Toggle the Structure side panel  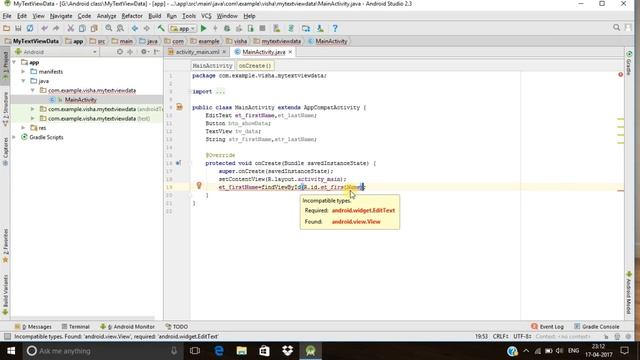point(5,108)
